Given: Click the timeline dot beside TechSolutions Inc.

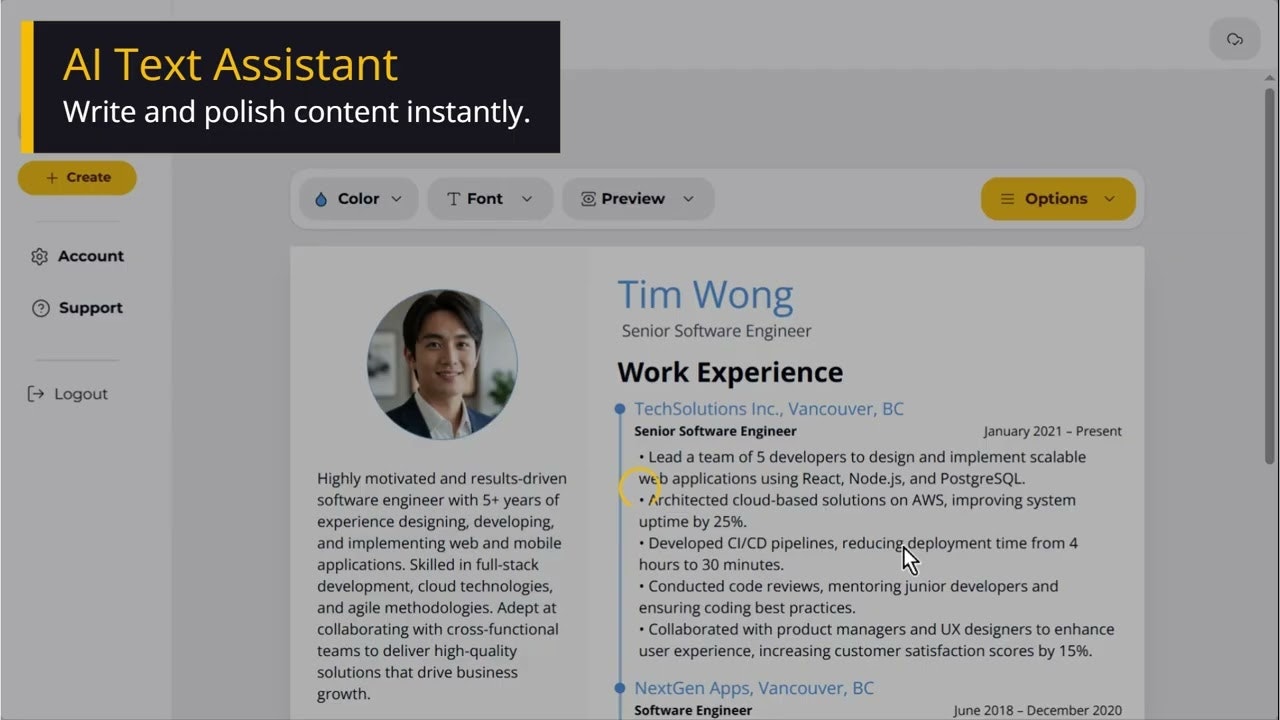Looking at the screenshot, I should (620, 409).
